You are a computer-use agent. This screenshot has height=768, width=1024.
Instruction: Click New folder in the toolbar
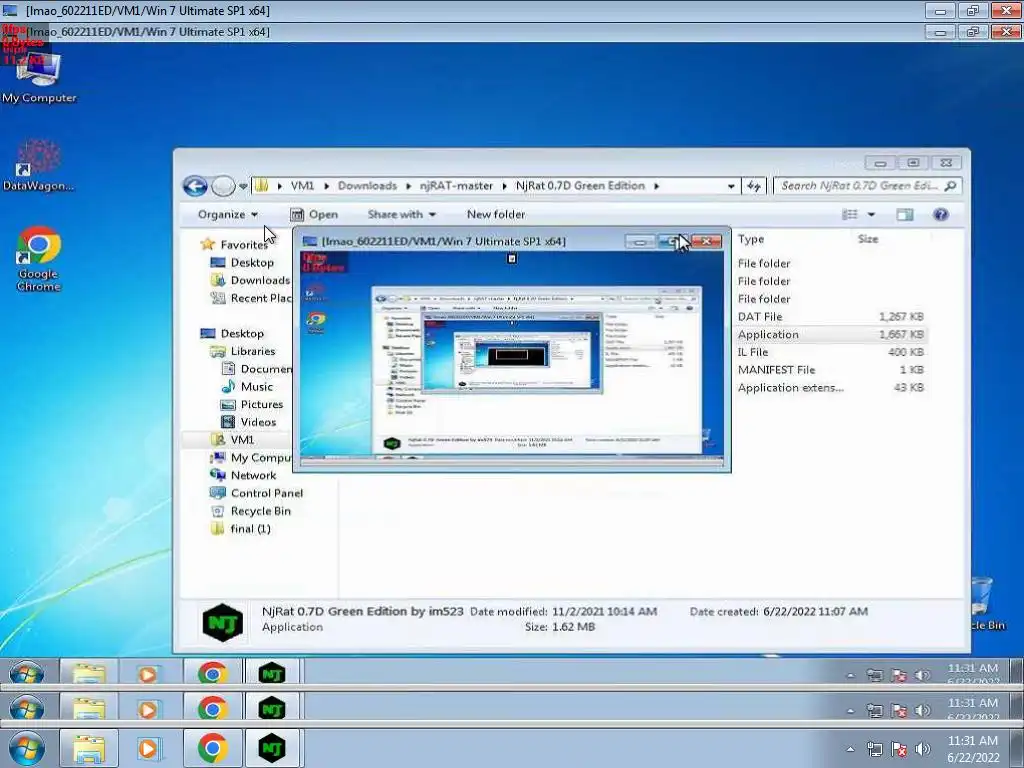(496, 215)
